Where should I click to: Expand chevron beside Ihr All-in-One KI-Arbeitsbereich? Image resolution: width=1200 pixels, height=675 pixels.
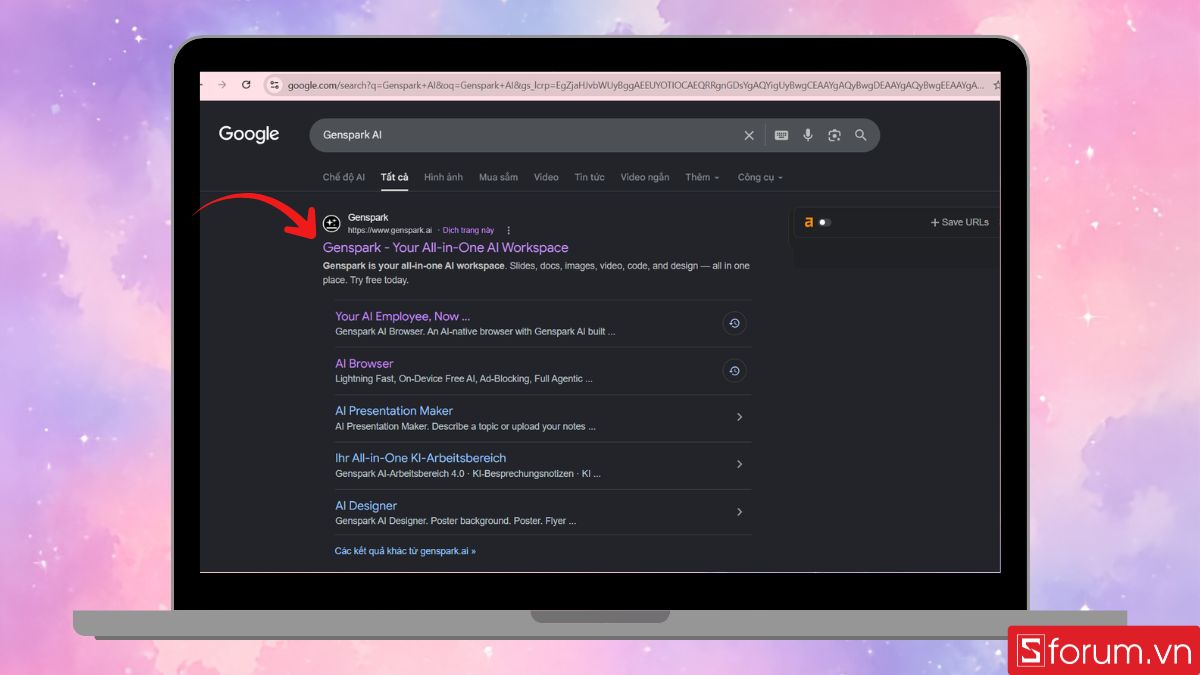[x=739, y=464]
